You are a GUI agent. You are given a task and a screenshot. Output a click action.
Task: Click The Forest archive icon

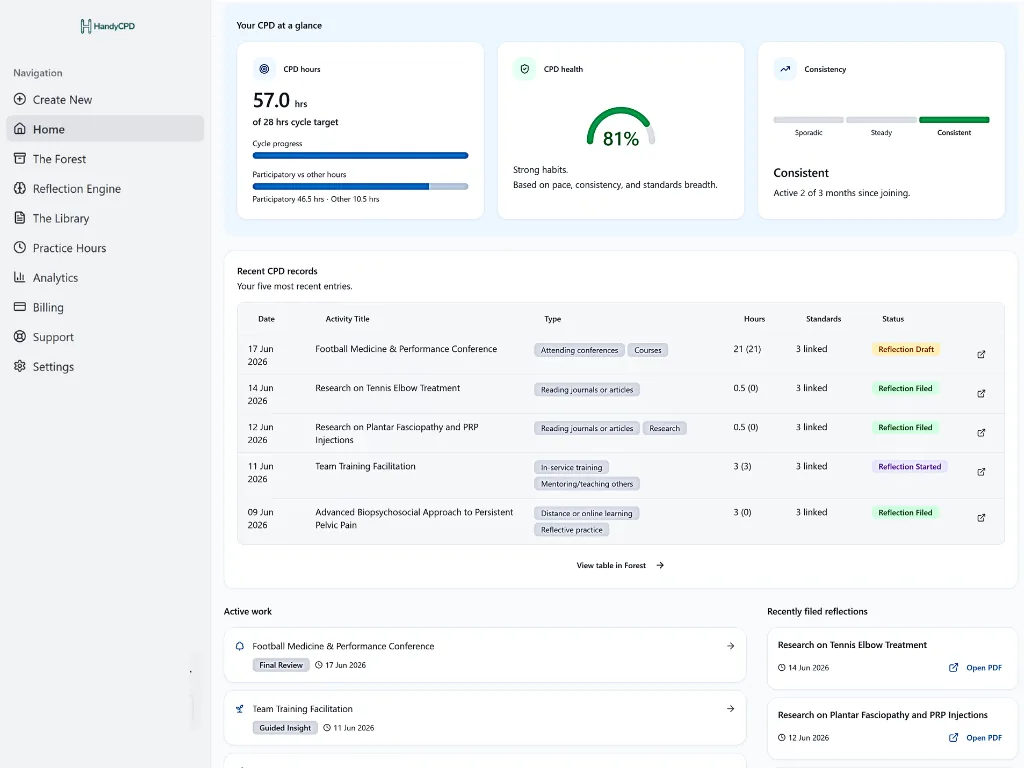point(20,159)
